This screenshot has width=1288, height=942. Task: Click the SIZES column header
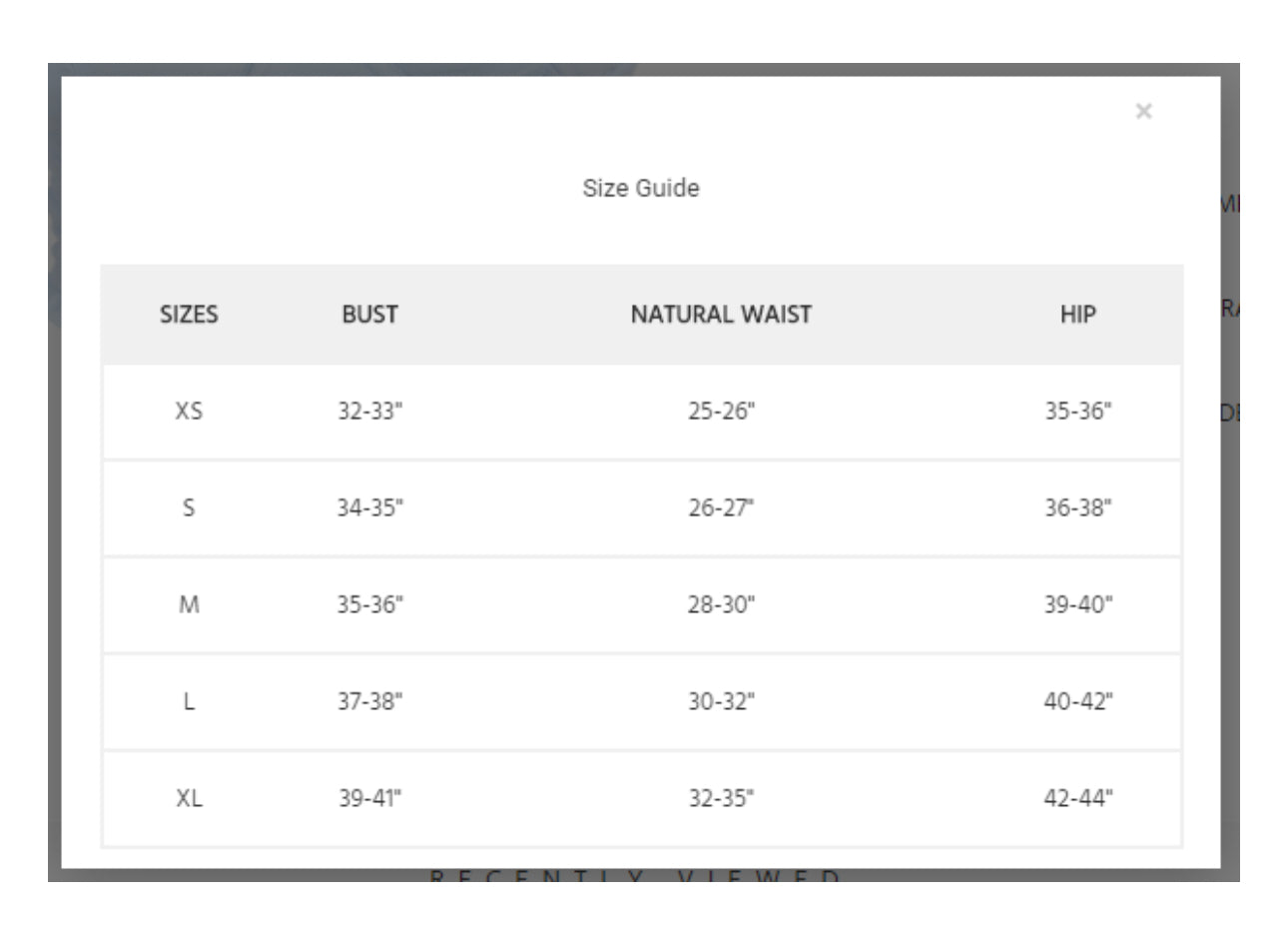pos(189,314)
